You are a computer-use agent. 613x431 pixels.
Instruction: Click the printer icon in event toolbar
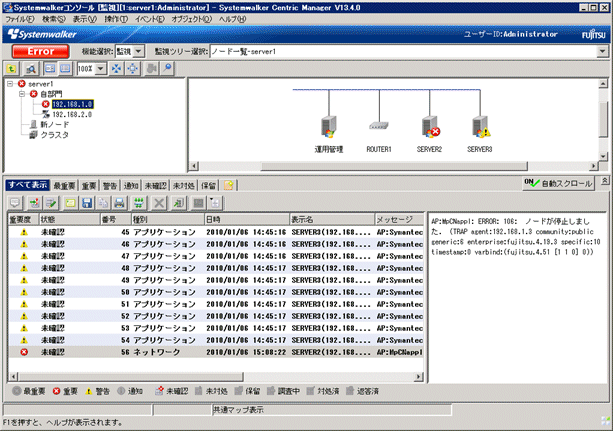coord(119,203)
